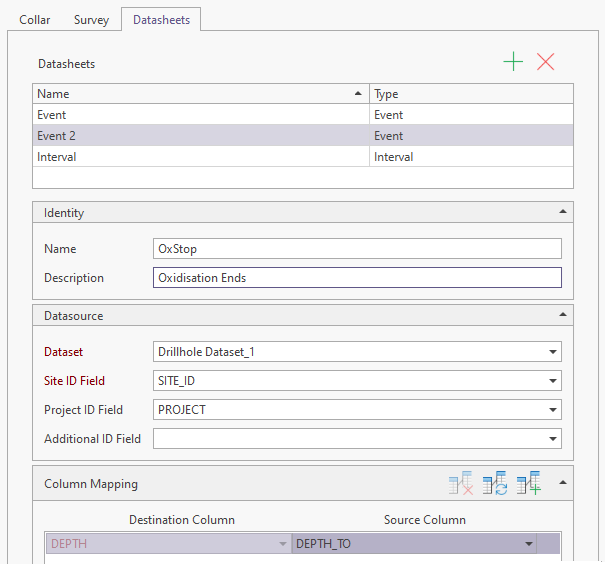Switch to the Survey tab
The height and width of the screenshot is (564, 605).
click(x=91, y=20)
